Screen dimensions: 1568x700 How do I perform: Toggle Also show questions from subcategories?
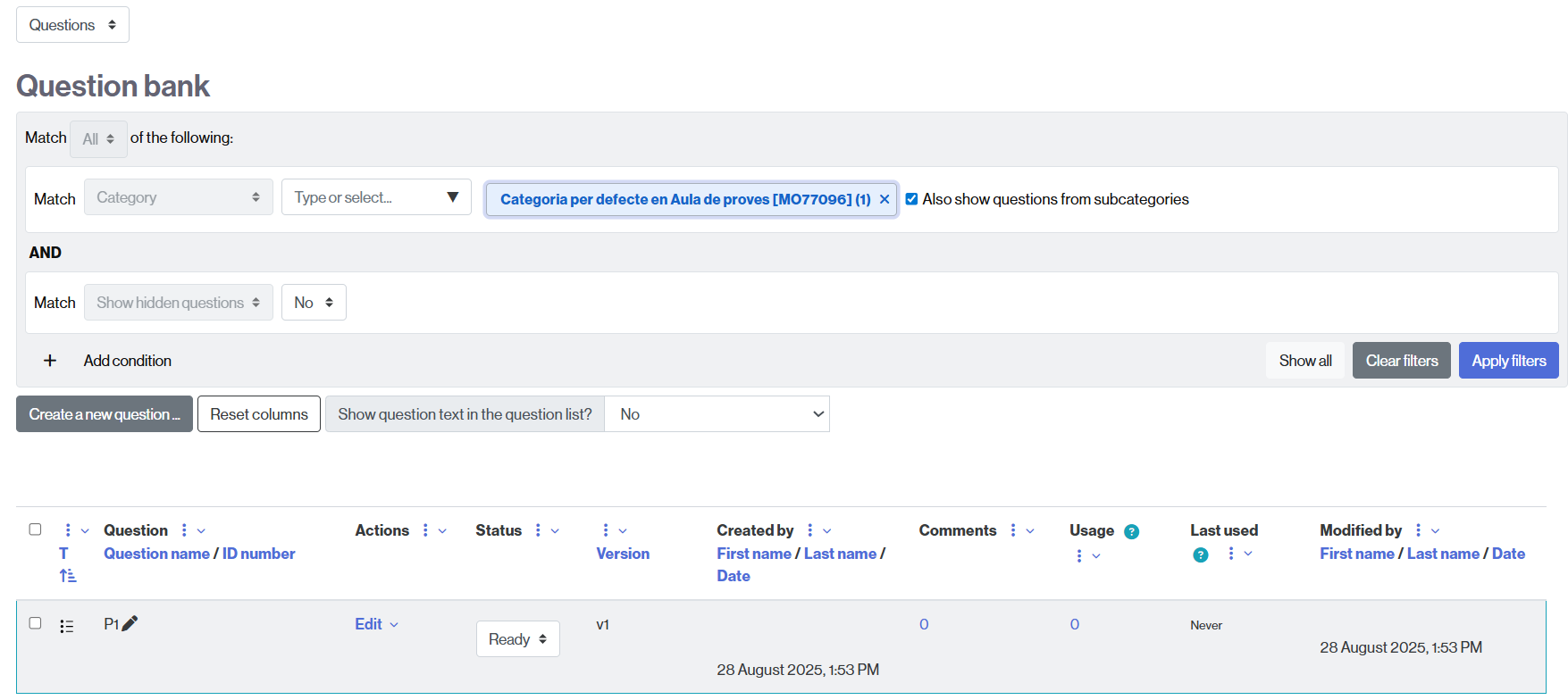pos(911,199)
